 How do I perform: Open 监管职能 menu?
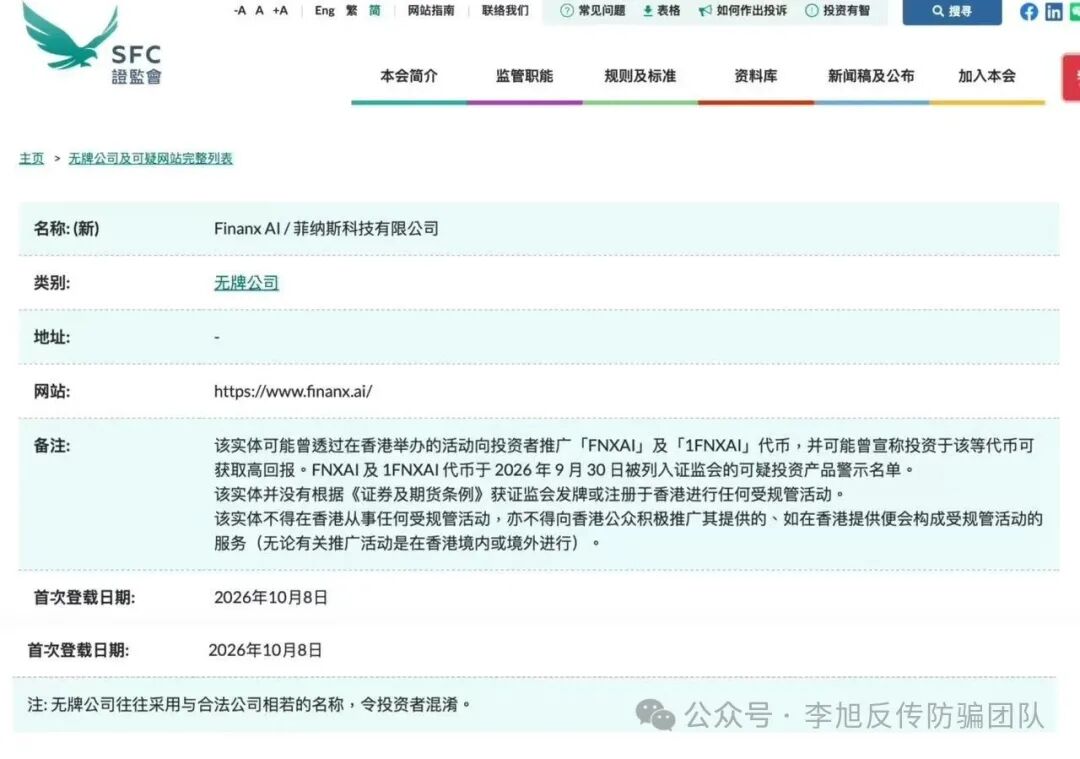525,76
